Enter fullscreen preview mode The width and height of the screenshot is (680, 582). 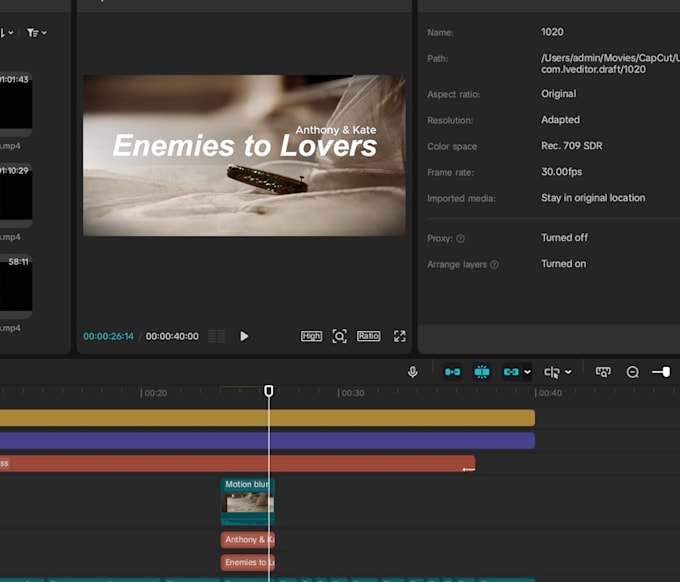pos(399,336)
